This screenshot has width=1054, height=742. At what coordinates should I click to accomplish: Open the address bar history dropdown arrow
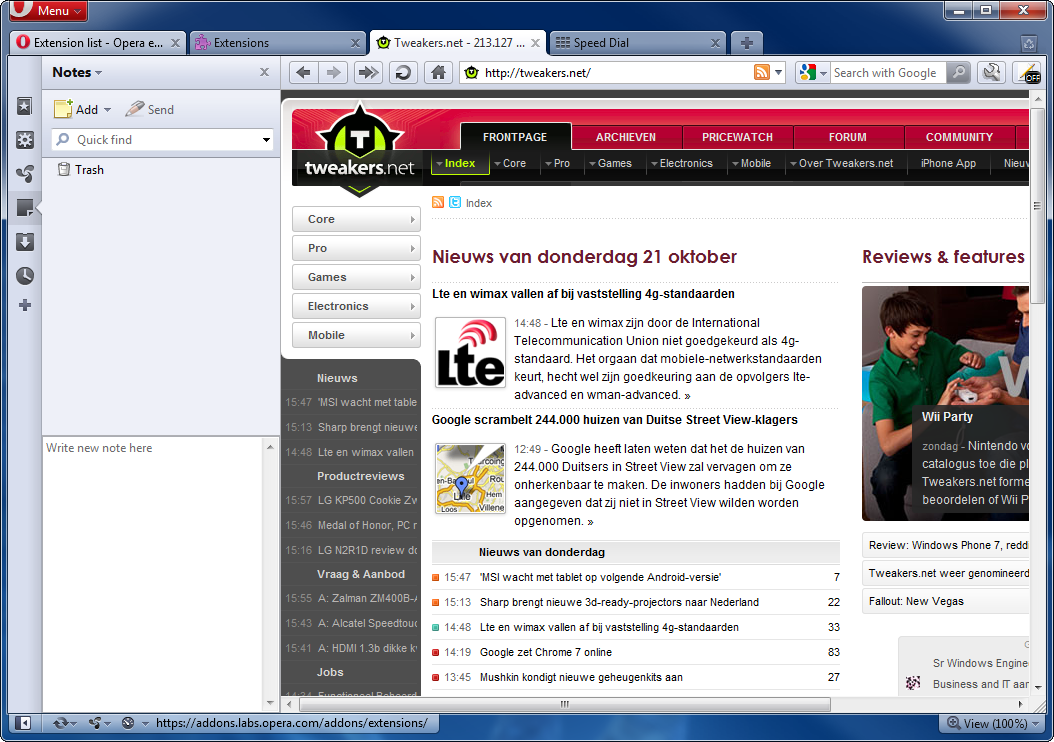tap(779, 73)
